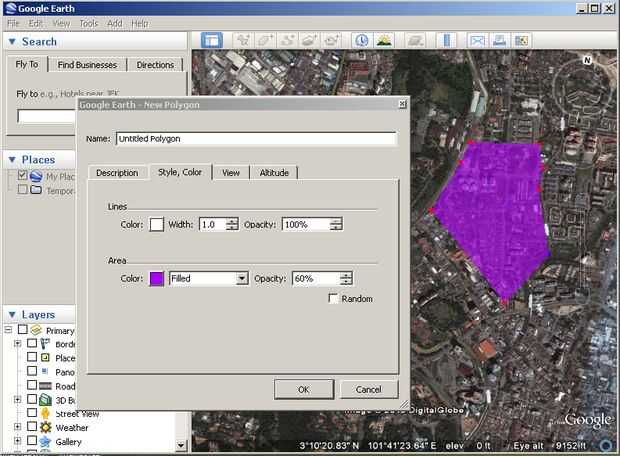Switch to the Description tab

117,173
